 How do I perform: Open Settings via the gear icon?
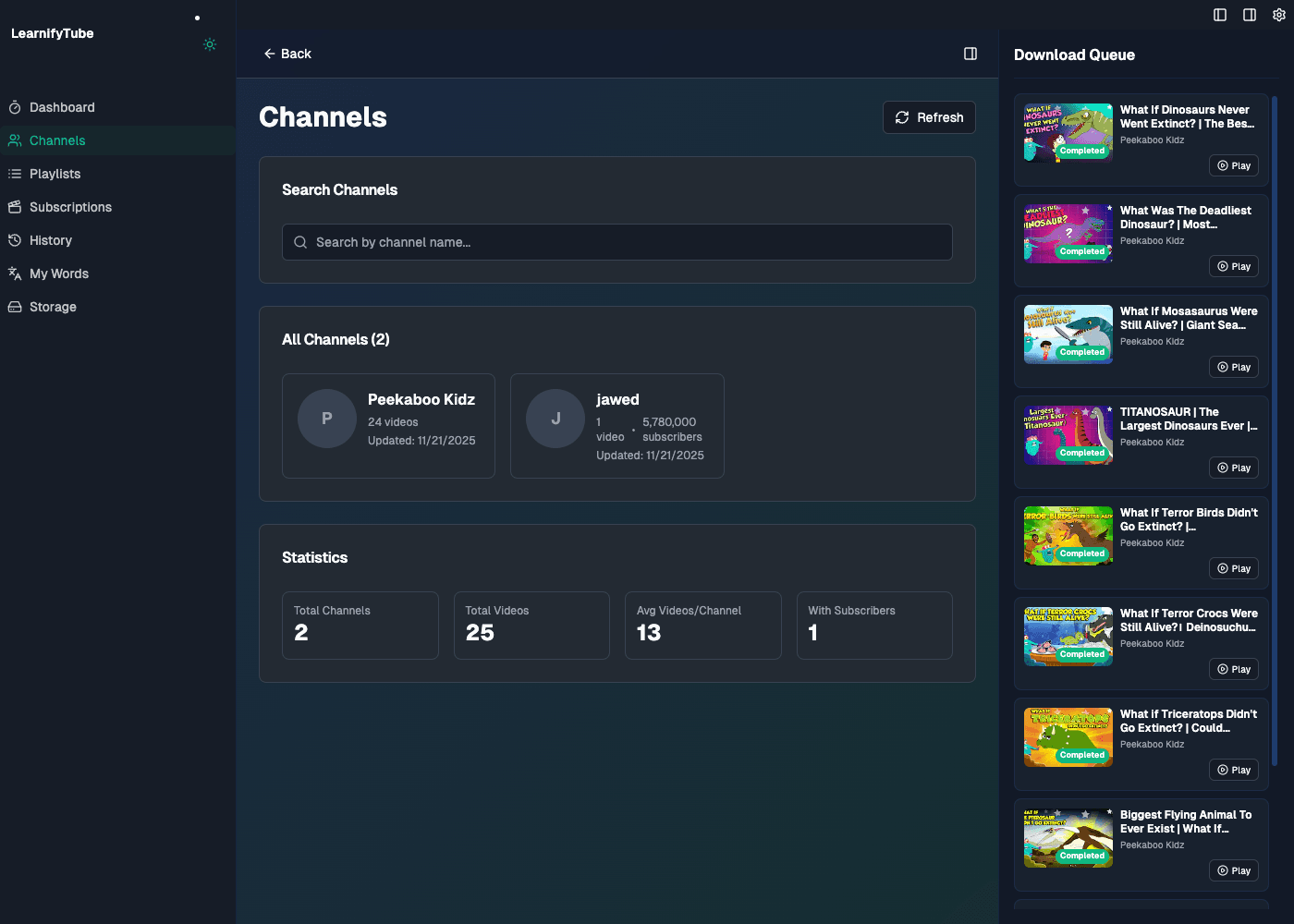[x=1281, y=15]
